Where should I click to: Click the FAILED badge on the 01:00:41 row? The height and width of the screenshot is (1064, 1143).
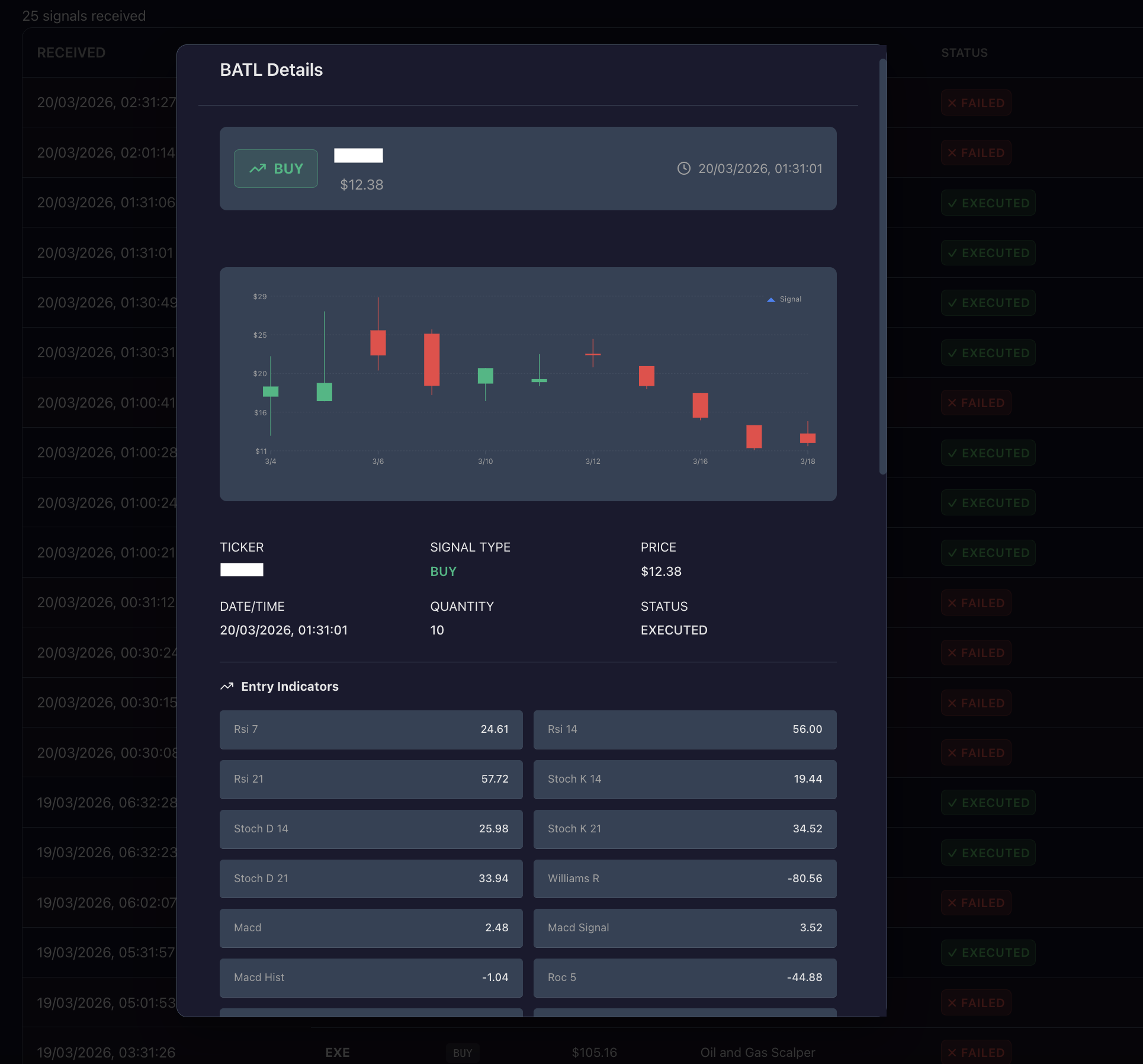click(x=976, y=403)
